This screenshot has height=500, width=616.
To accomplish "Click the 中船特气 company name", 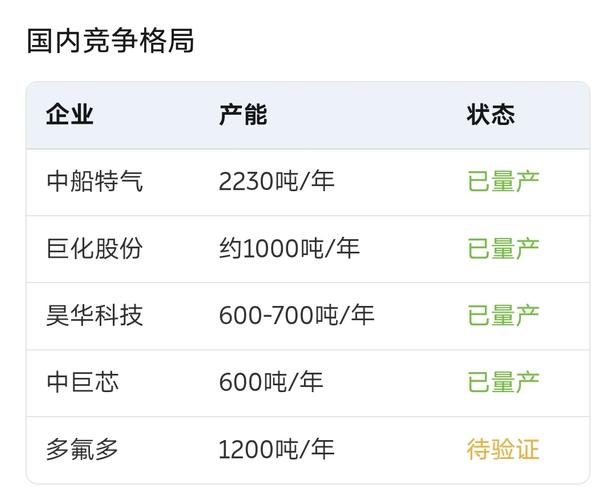I will [x=94, y=181].
